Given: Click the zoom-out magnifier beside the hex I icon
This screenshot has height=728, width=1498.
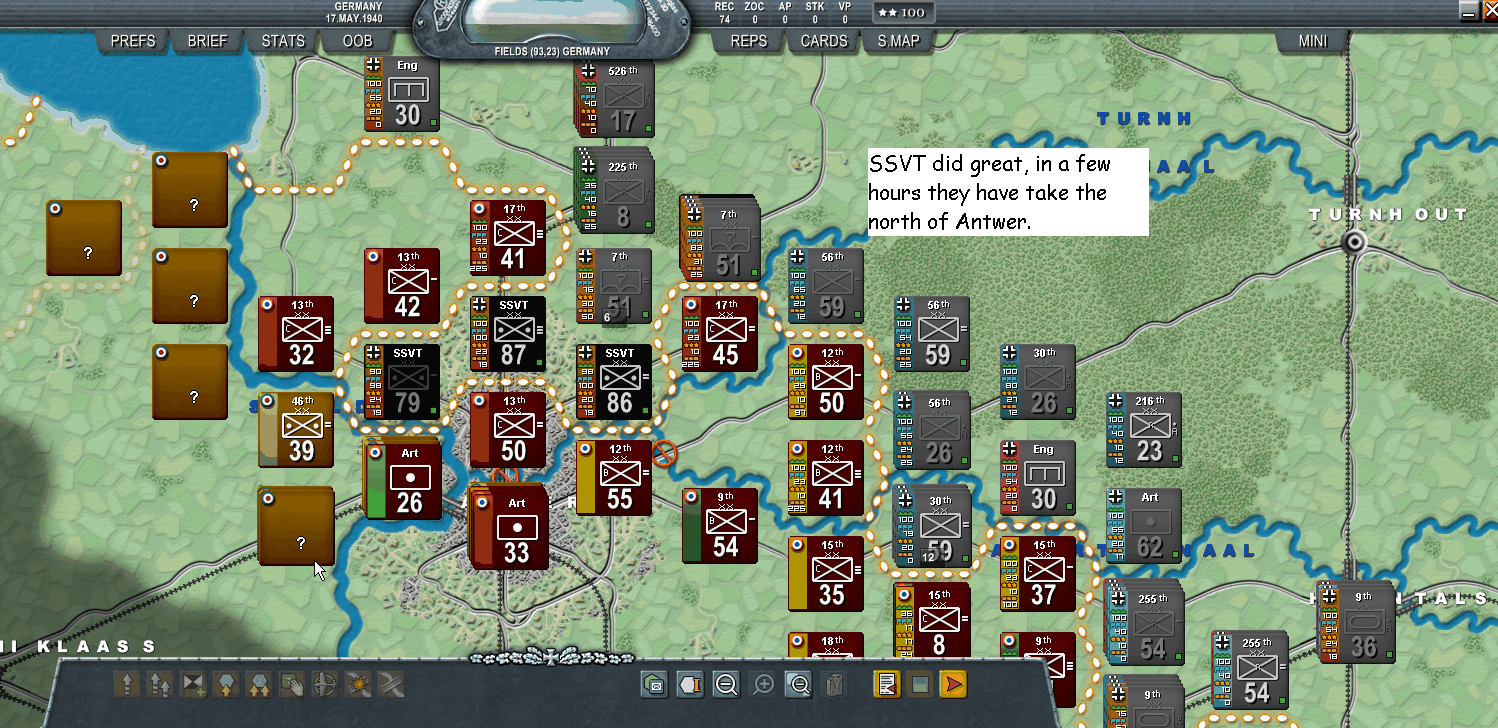Looking at the screenshot, I should coord(726,685).
